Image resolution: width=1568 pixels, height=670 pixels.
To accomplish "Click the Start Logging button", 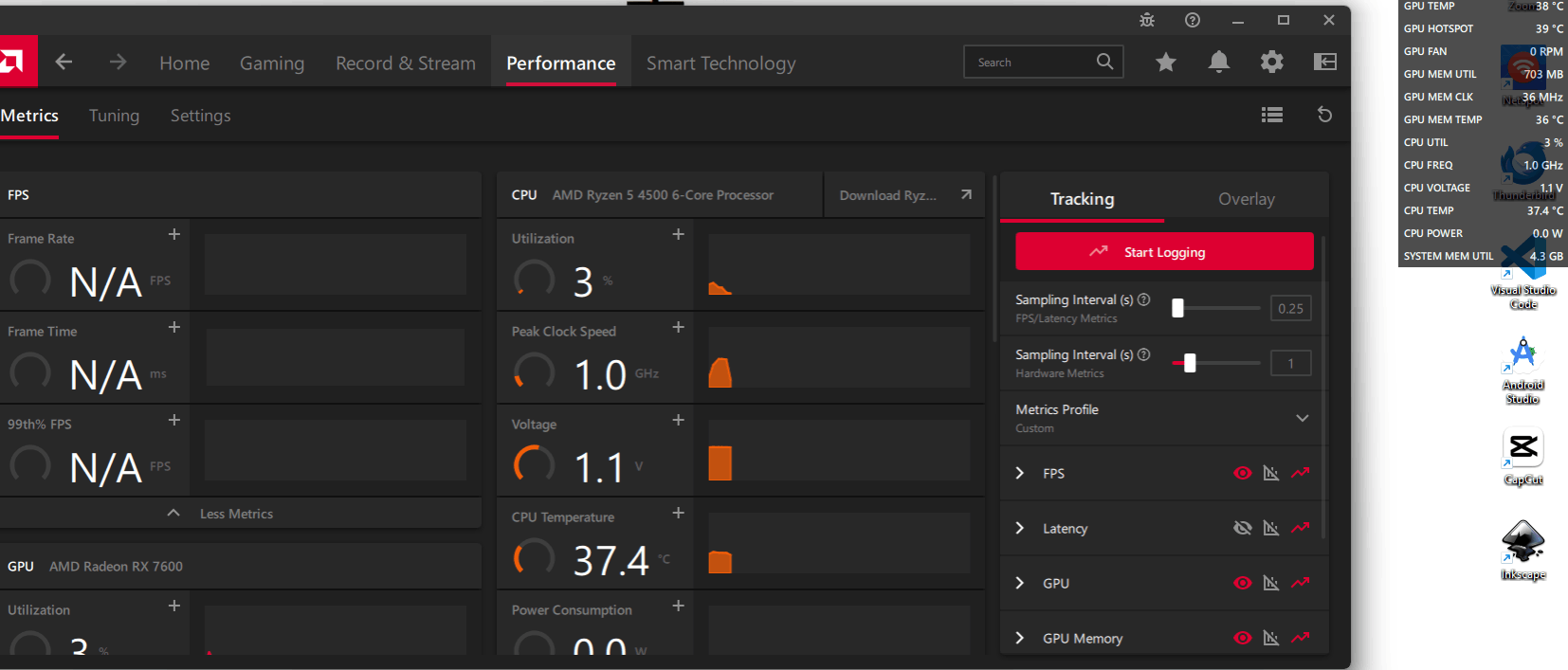I will [1164, 252].
